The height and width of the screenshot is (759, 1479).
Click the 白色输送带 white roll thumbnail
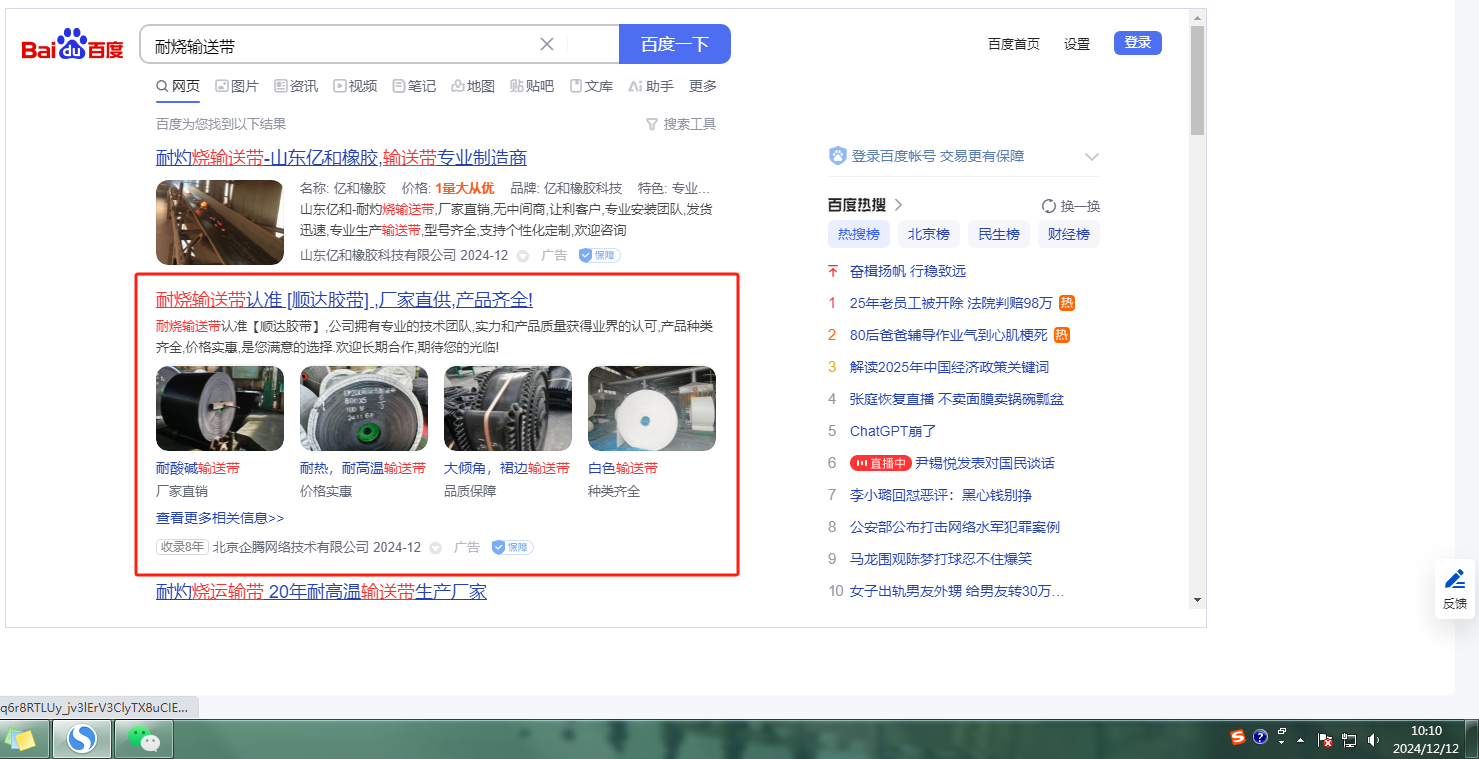[x=652, y=409]
